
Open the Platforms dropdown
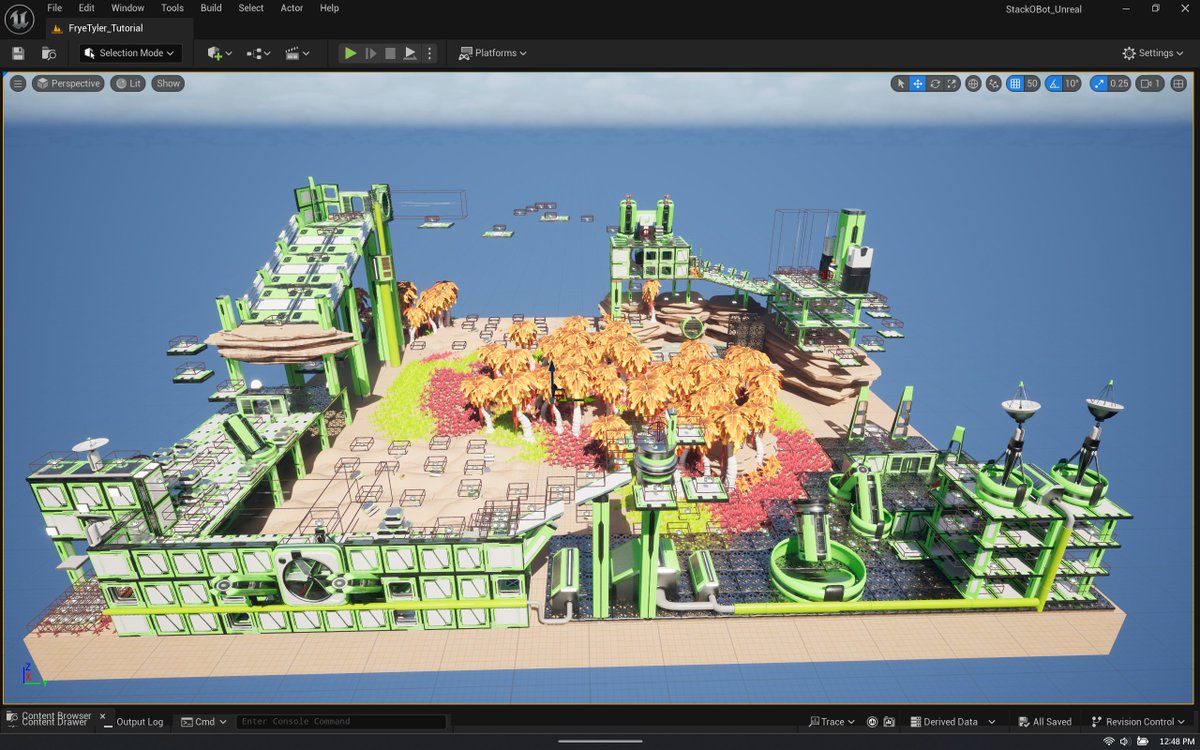point(492,53)
